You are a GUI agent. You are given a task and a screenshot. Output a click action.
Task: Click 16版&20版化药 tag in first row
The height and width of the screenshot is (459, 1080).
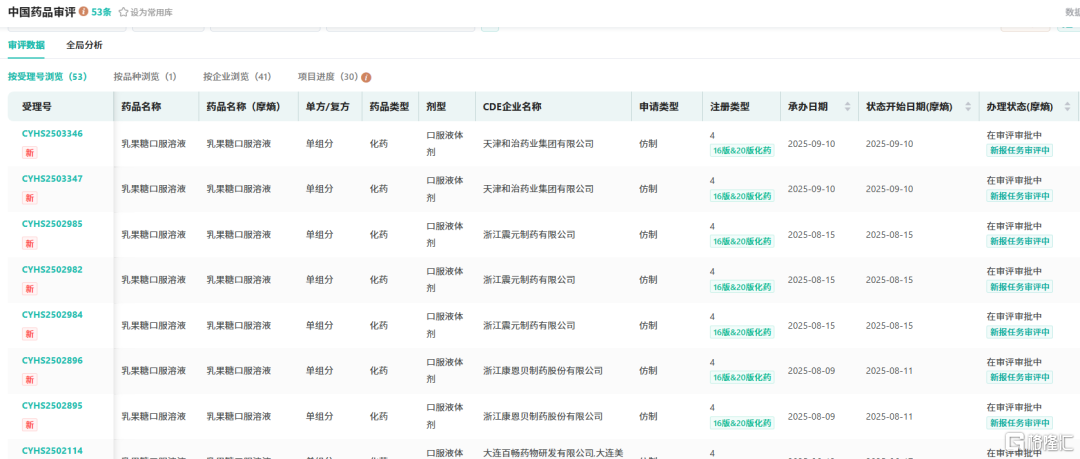[x=741, y=150]
